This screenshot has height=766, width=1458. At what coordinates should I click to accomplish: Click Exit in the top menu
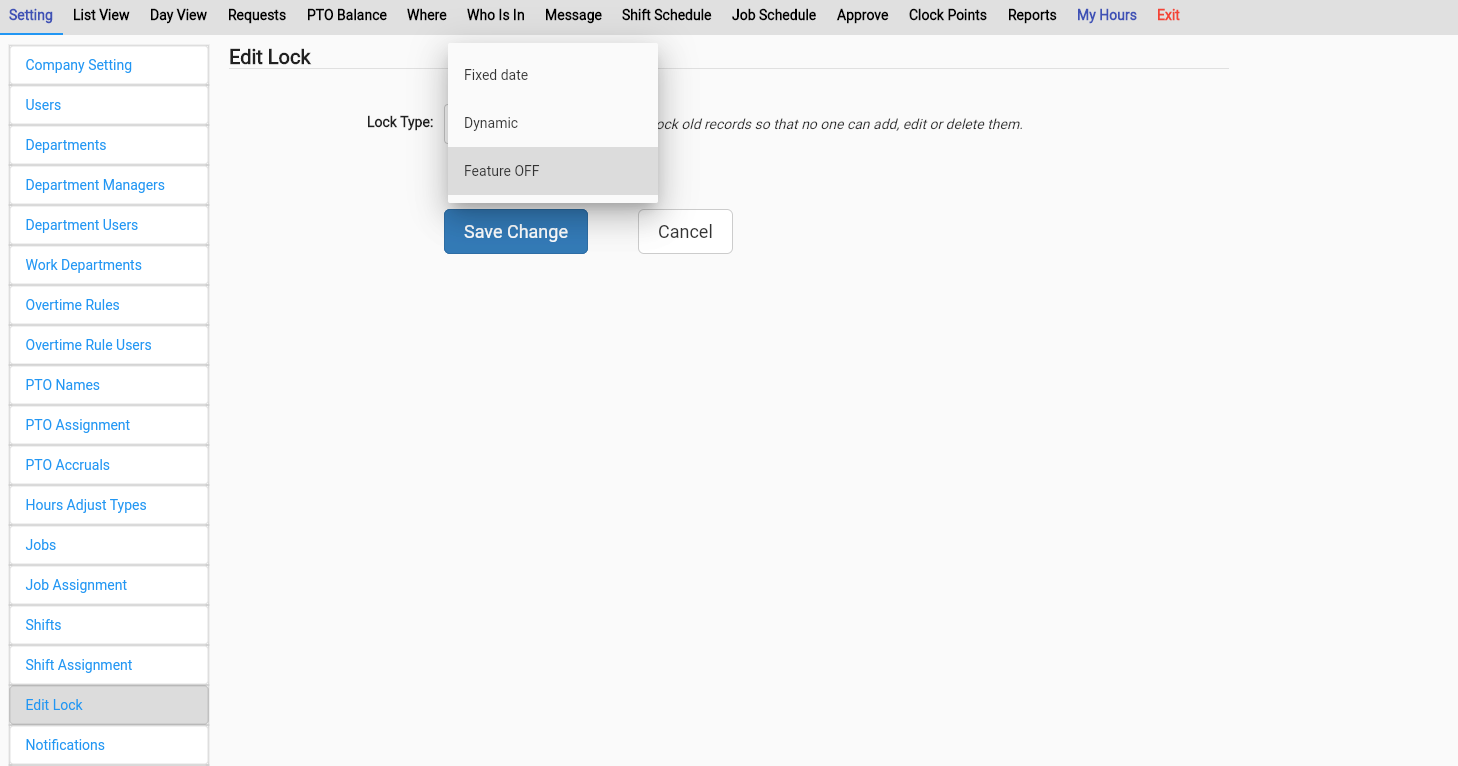pyautogui.click(x=1168, y=15)
